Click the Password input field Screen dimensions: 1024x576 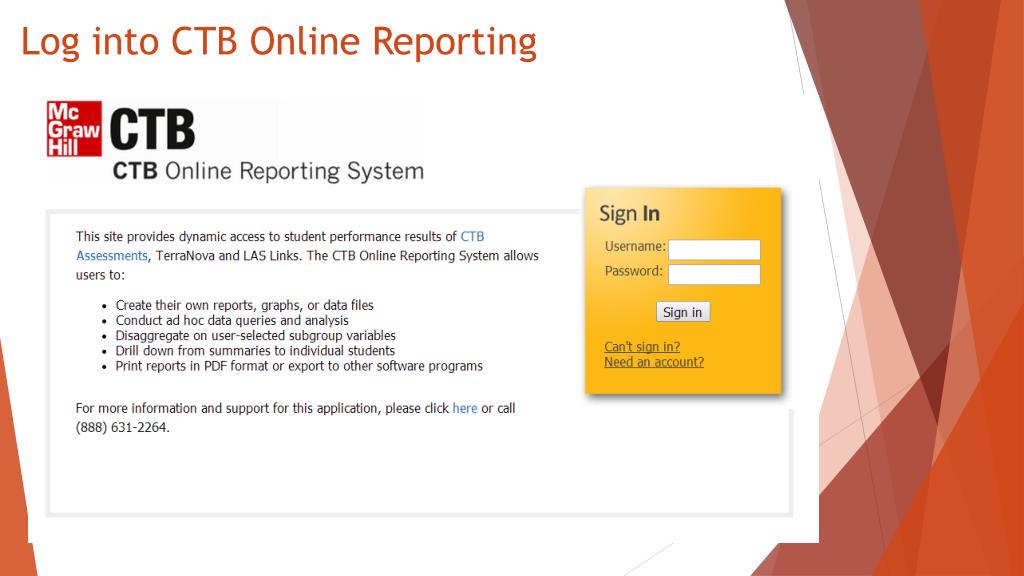click(714, 274)
